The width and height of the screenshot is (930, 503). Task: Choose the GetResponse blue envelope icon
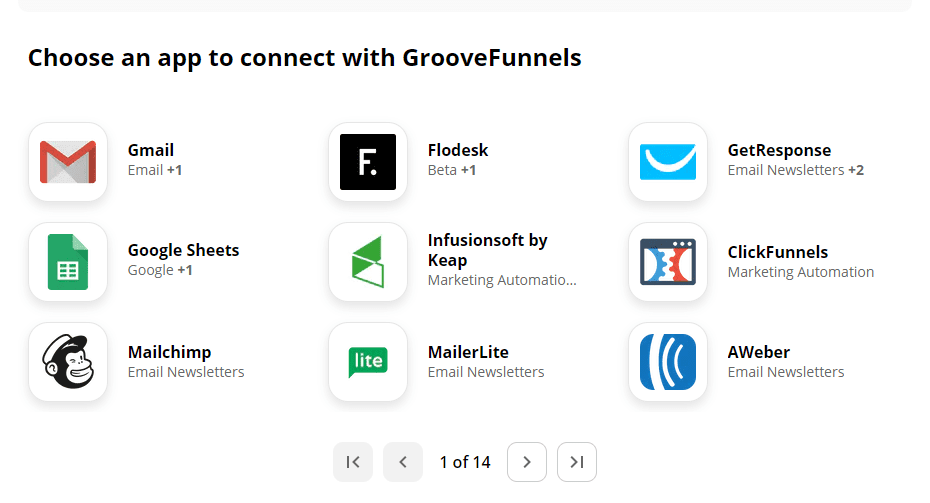[x=668, y=162]
